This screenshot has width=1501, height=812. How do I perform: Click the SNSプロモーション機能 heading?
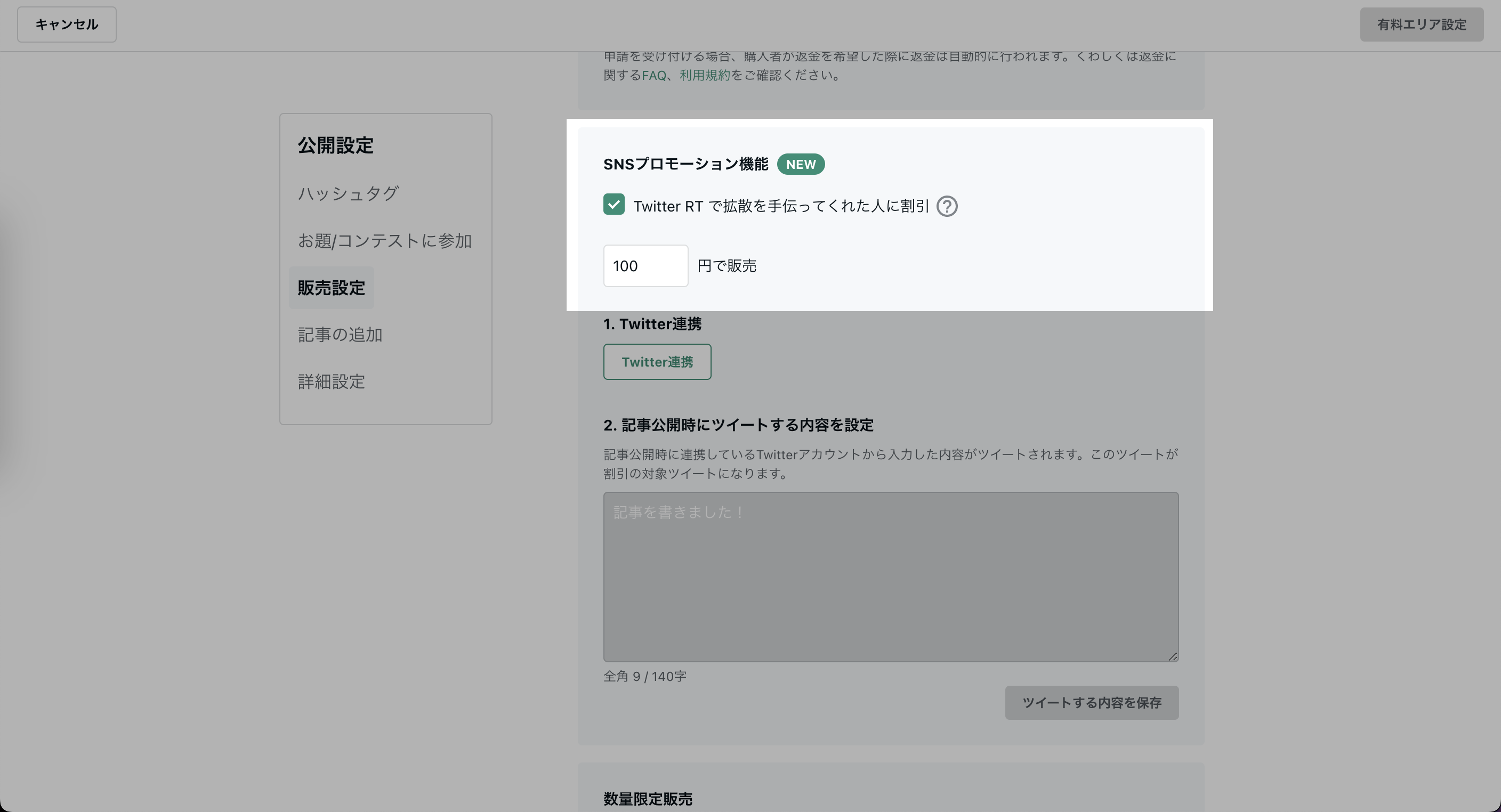[686, 164]
